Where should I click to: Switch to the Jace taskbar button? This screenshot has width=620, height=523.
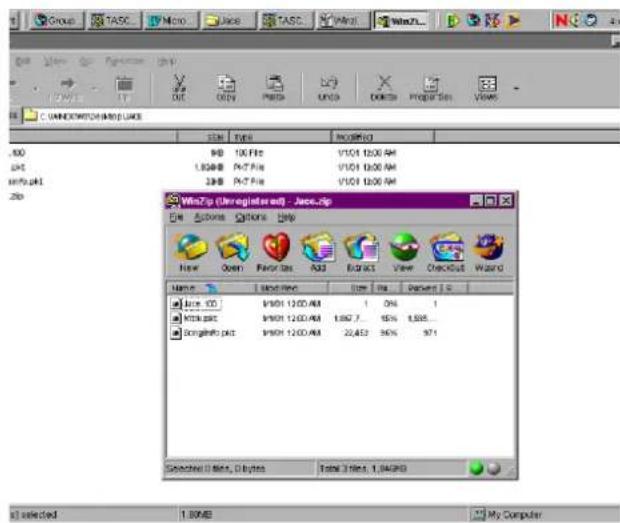[228, 20]
